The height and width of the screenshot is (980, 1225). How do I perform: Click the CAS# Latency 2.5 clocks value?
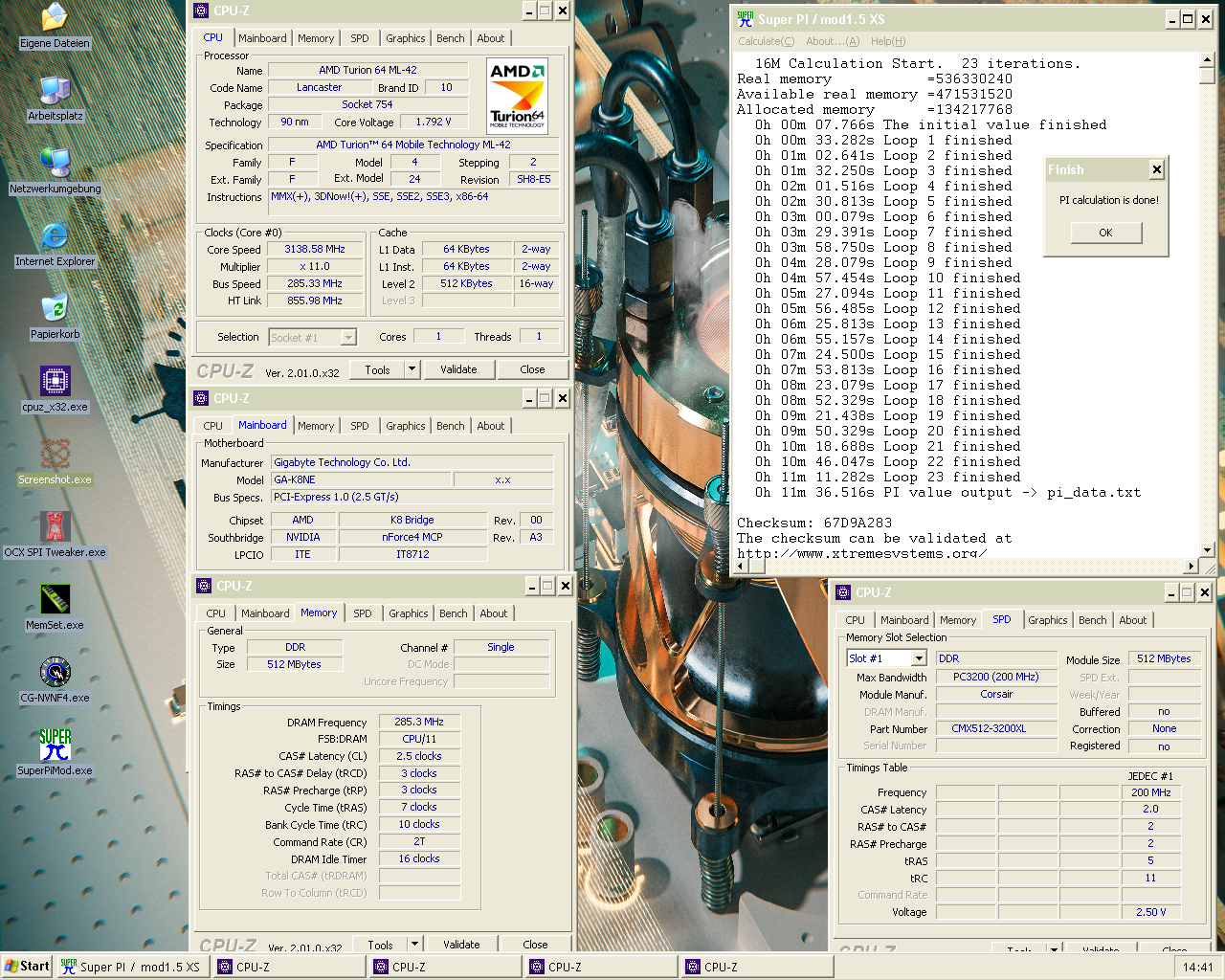tap(419, 756)
